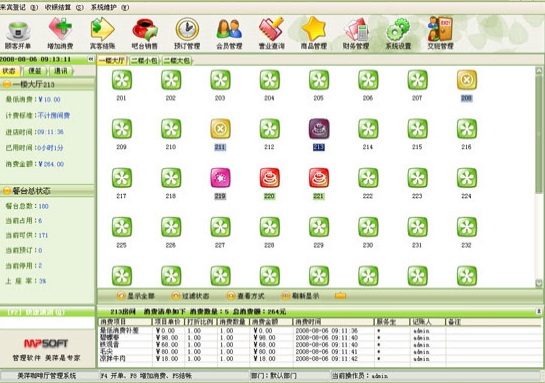The height and width of the screenshot is (383, 545).
Task: Select free table 210
Action: (x=171, y=129)
